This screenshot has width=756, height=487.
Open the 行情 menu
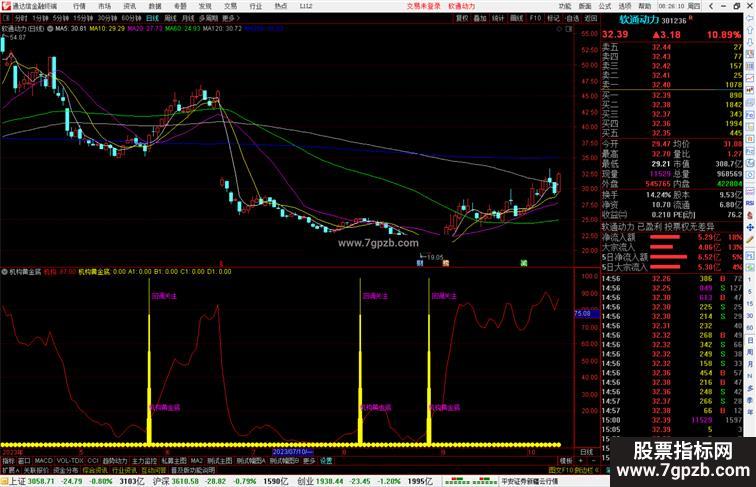79,6
